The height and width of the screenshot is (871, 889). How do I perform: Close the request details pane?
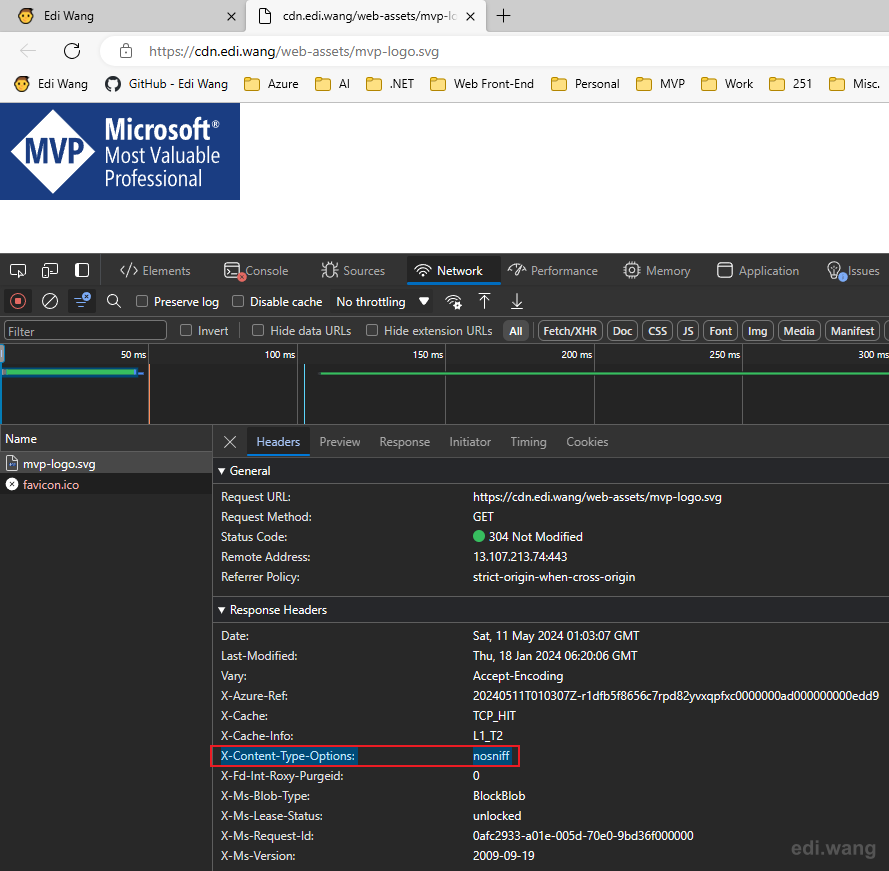click(x=230, y=442)
